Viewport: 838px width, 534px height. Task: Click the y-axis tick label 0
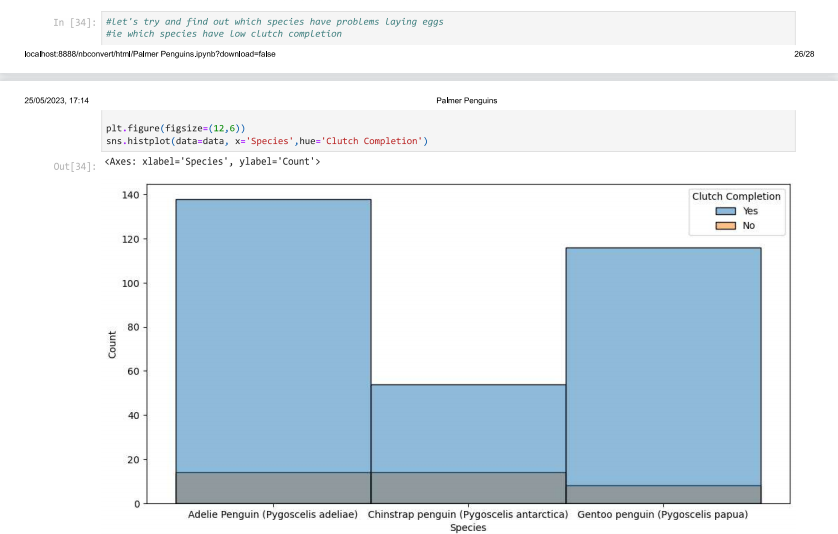137,504
